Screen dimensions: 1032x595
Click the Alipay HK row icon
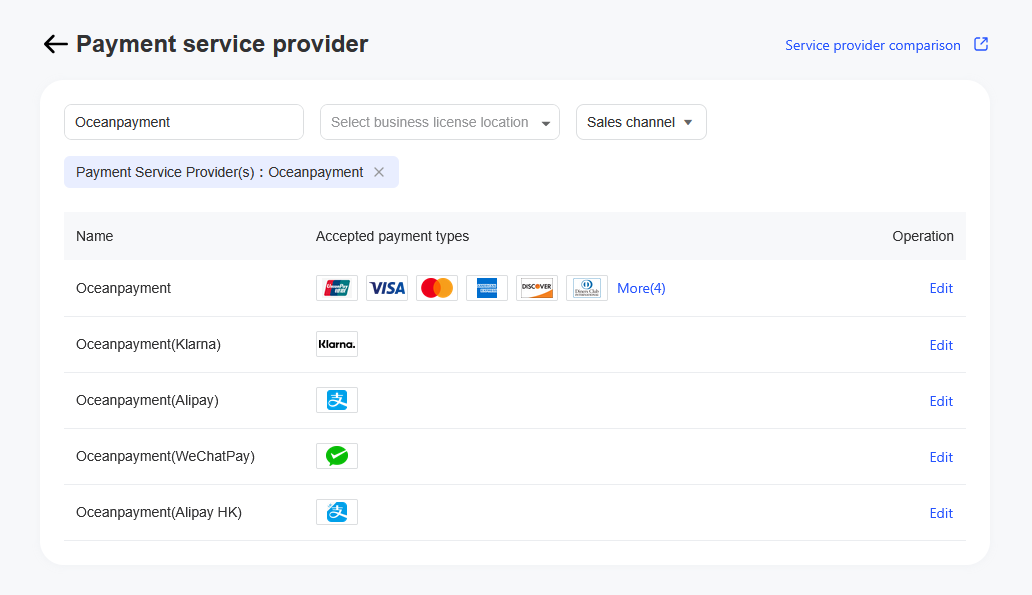click(x=336, y=512)
